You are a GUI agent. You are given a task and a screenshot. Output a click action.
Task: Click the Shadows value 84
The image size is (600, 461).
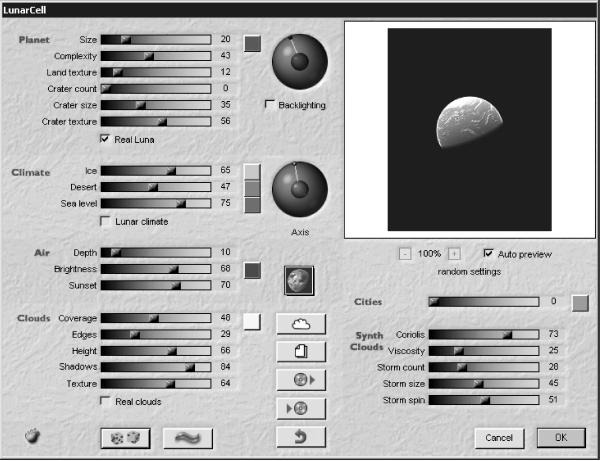tap(225, 367)
